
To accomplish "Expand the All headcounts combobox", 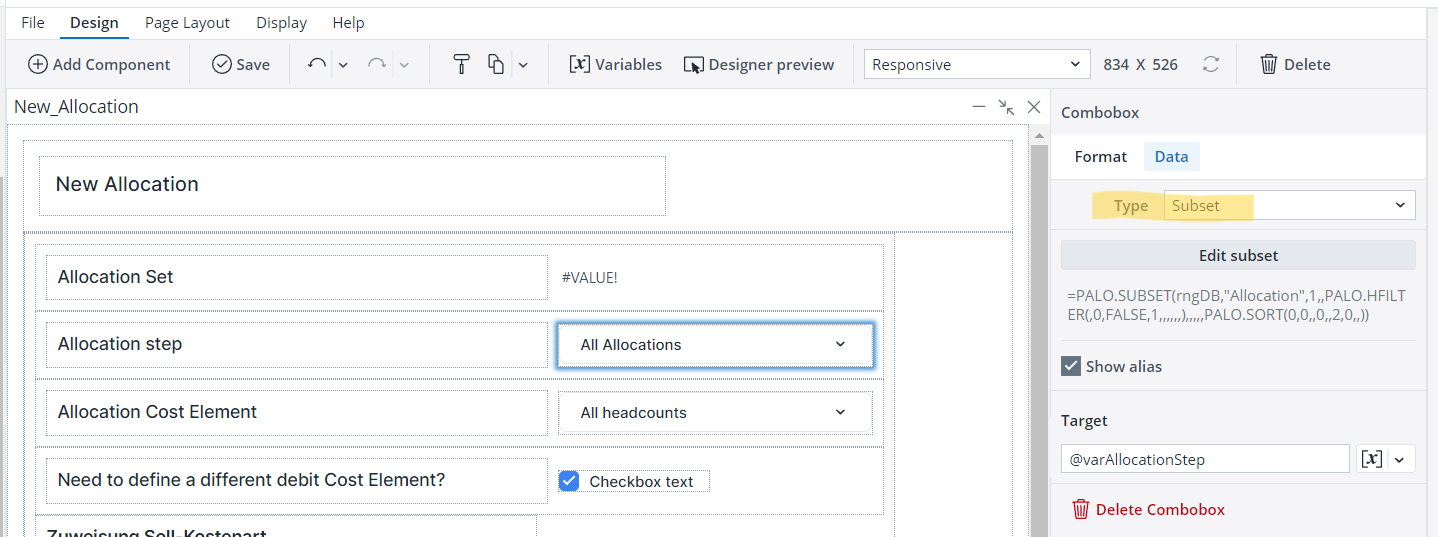I will pyautogui.click(x=715, y=412).
